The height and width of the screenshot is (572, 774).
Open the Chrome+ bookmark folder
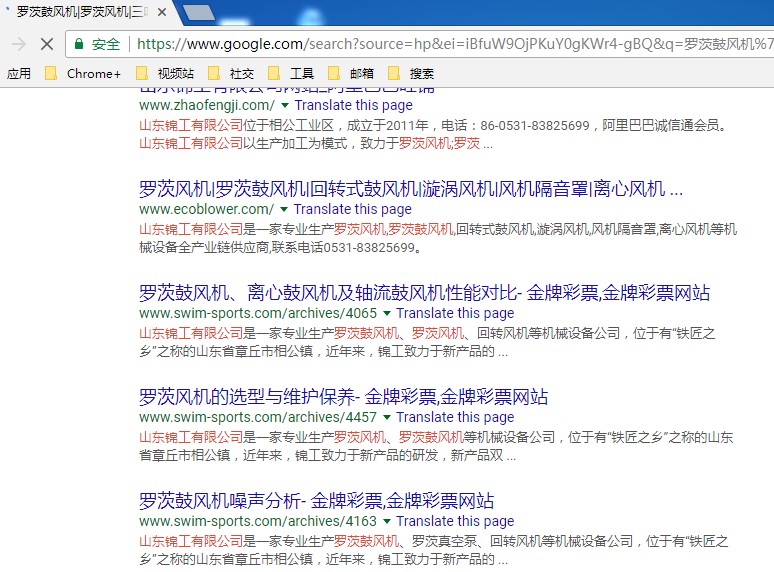coord(84,73)
